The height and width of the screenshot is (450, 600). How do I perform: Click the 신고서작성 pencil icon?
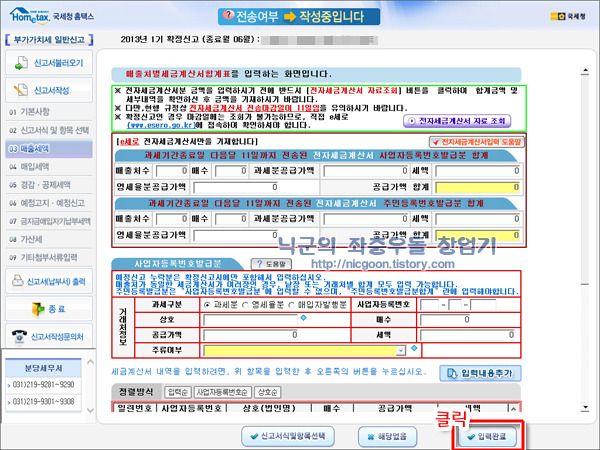(x=21, y=90)
